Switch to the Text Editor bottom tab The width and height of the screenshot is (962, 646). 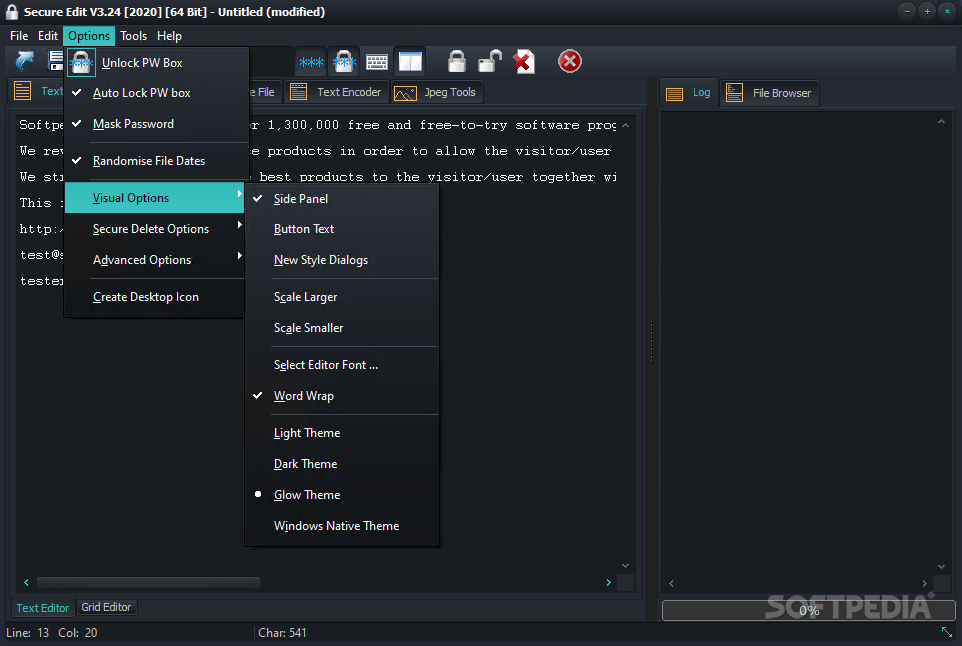point(42,608)
